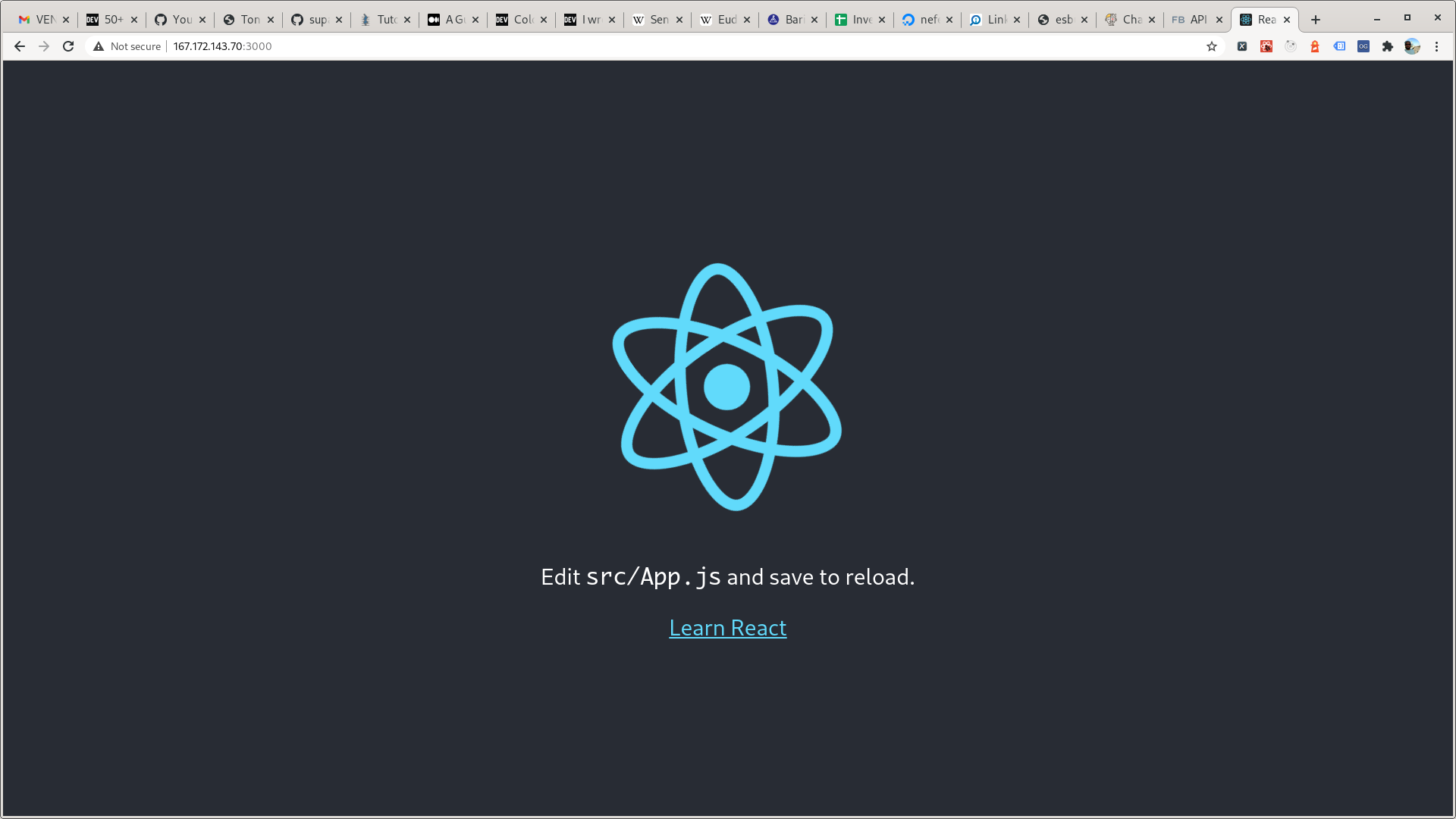Click the X extension icon in toolbar

[1242, 46]
